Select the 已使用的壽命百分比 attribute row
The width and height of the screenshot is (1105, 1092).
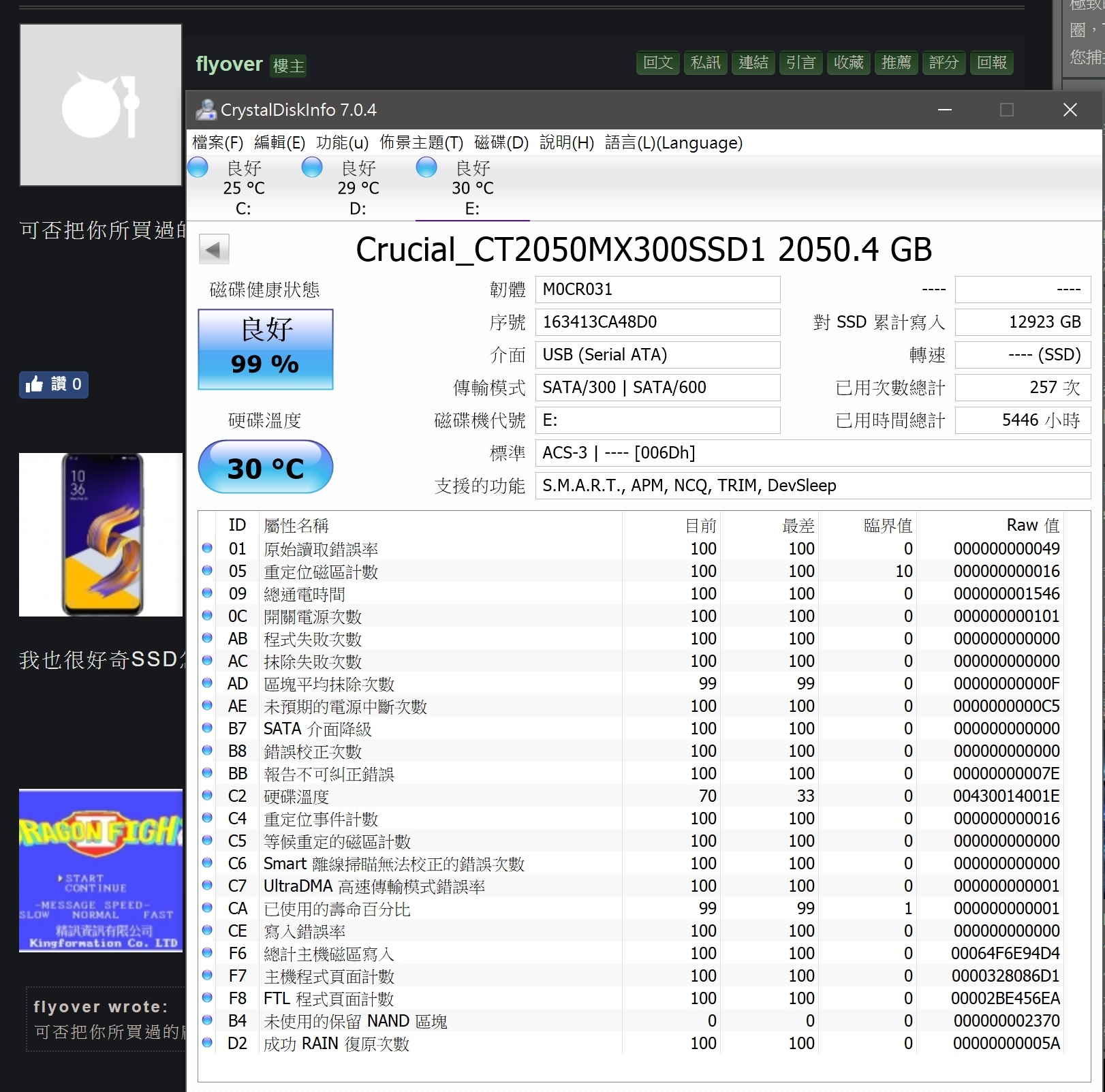coord(631,908)
